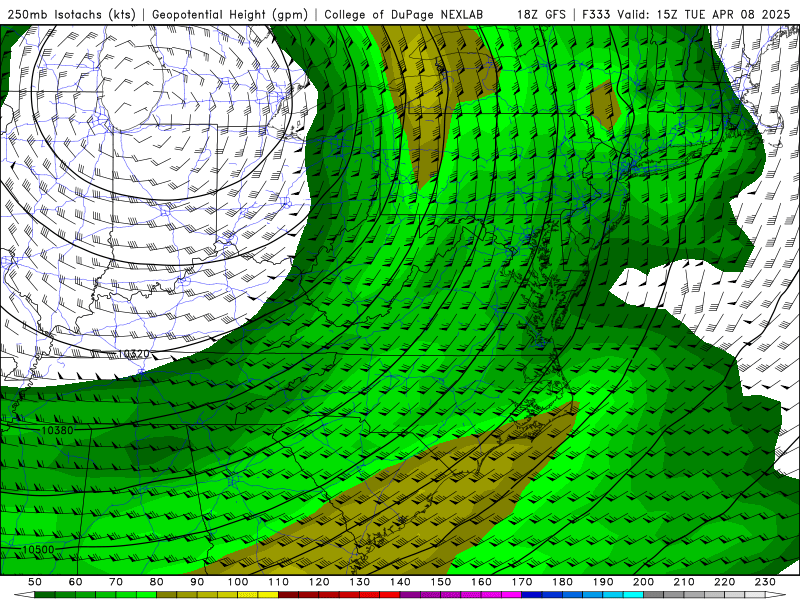Click the 70 value on the color scale
Viewport: 800px width, 600px height.
tap(116, 582)
